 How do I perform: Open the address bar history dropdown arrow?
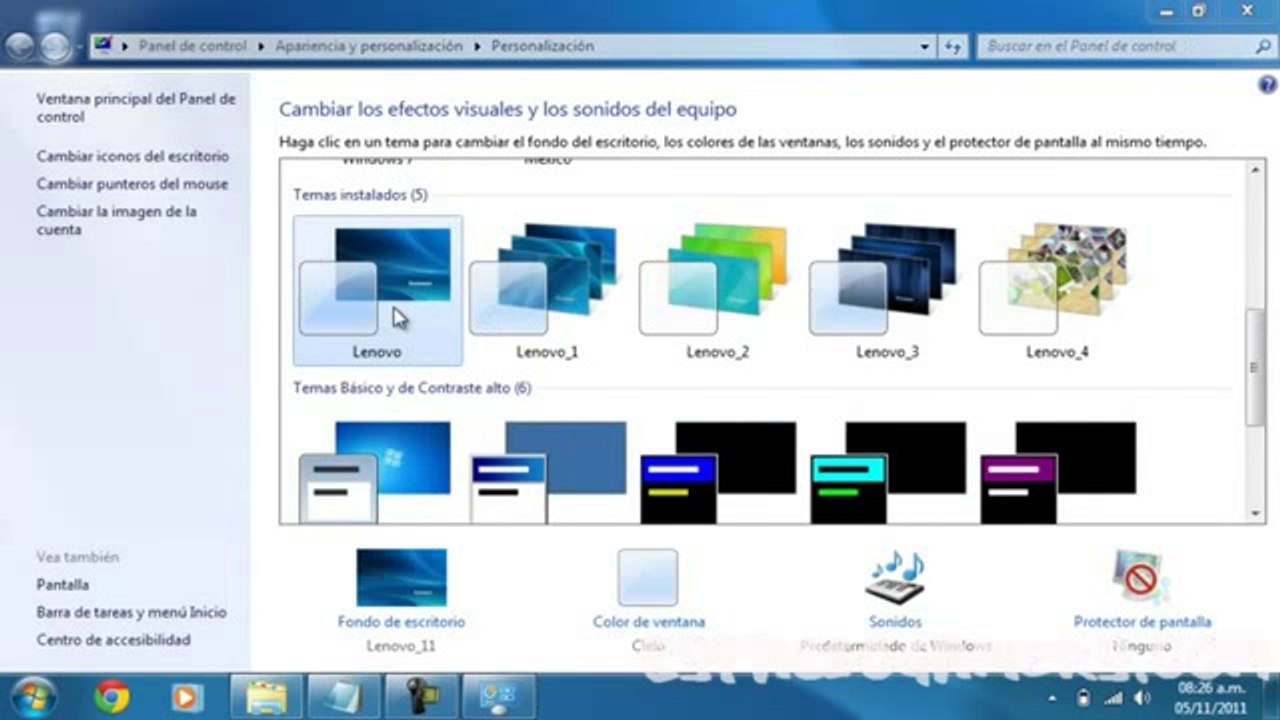[925, 46]
